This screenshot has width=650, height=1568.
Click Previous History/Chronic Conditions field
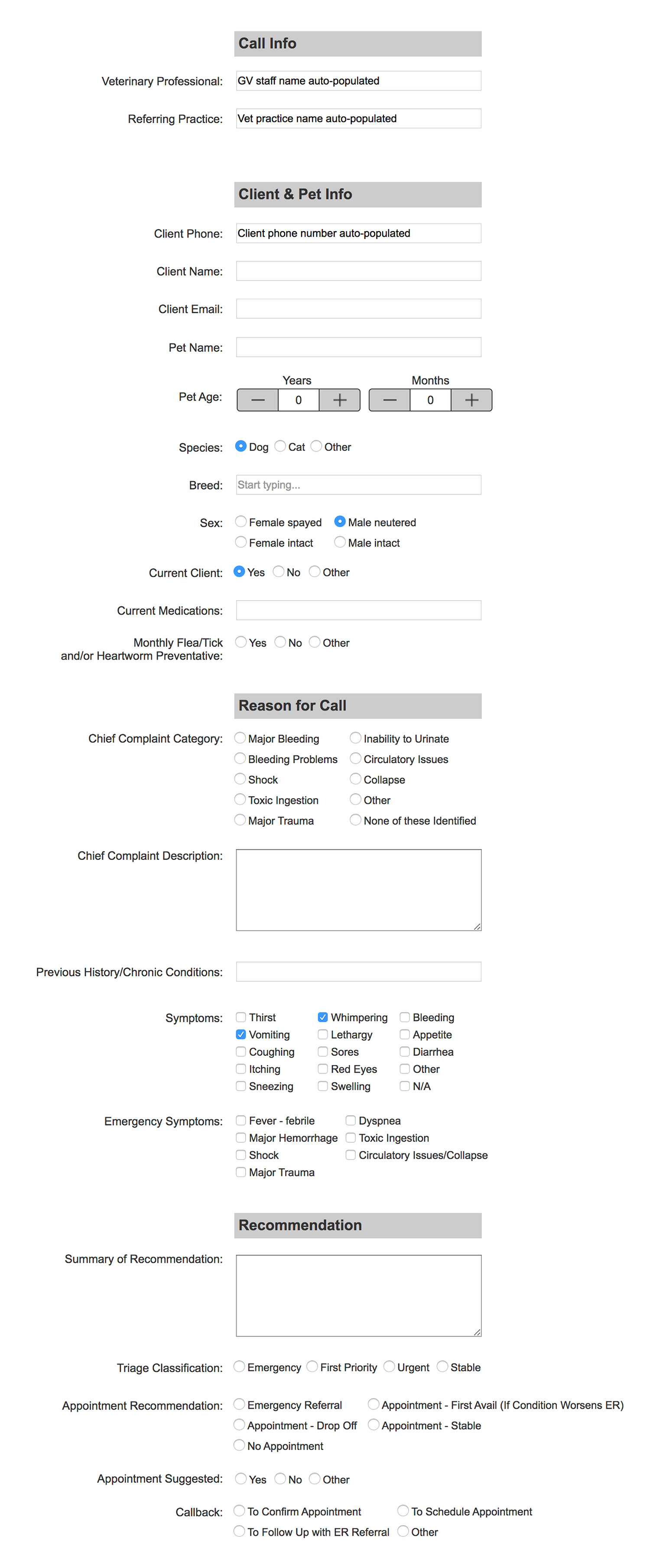click(x=359, y=971)
